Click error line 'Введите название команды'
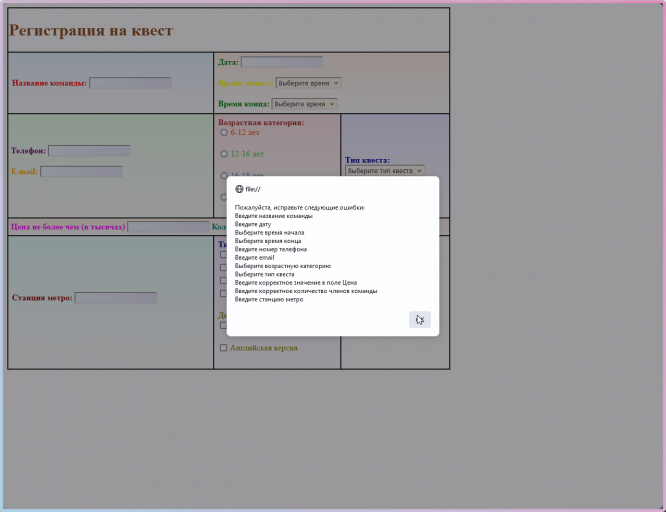The height and width of the screenshot is (512, 666). pyautogui.click(x=274, y=216)
